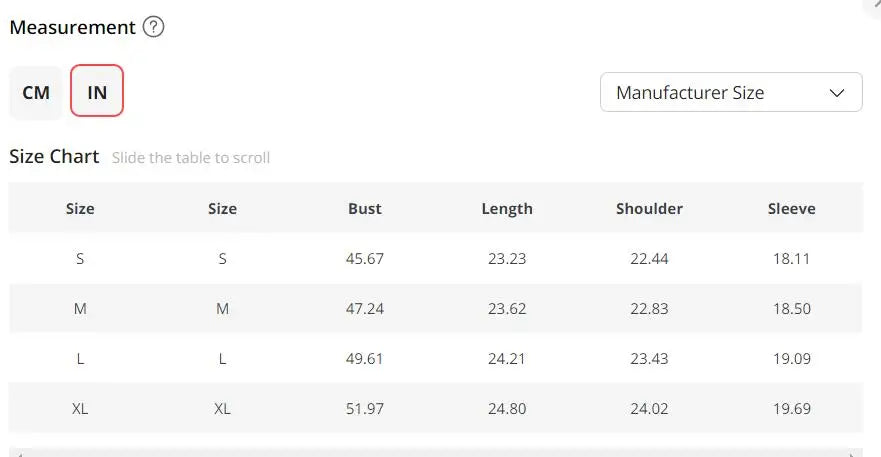Viewport: 881px width, 457px height.
Task: Click the 23.23 length value for S
Action: pyautogui.click(x=507, y=259)
